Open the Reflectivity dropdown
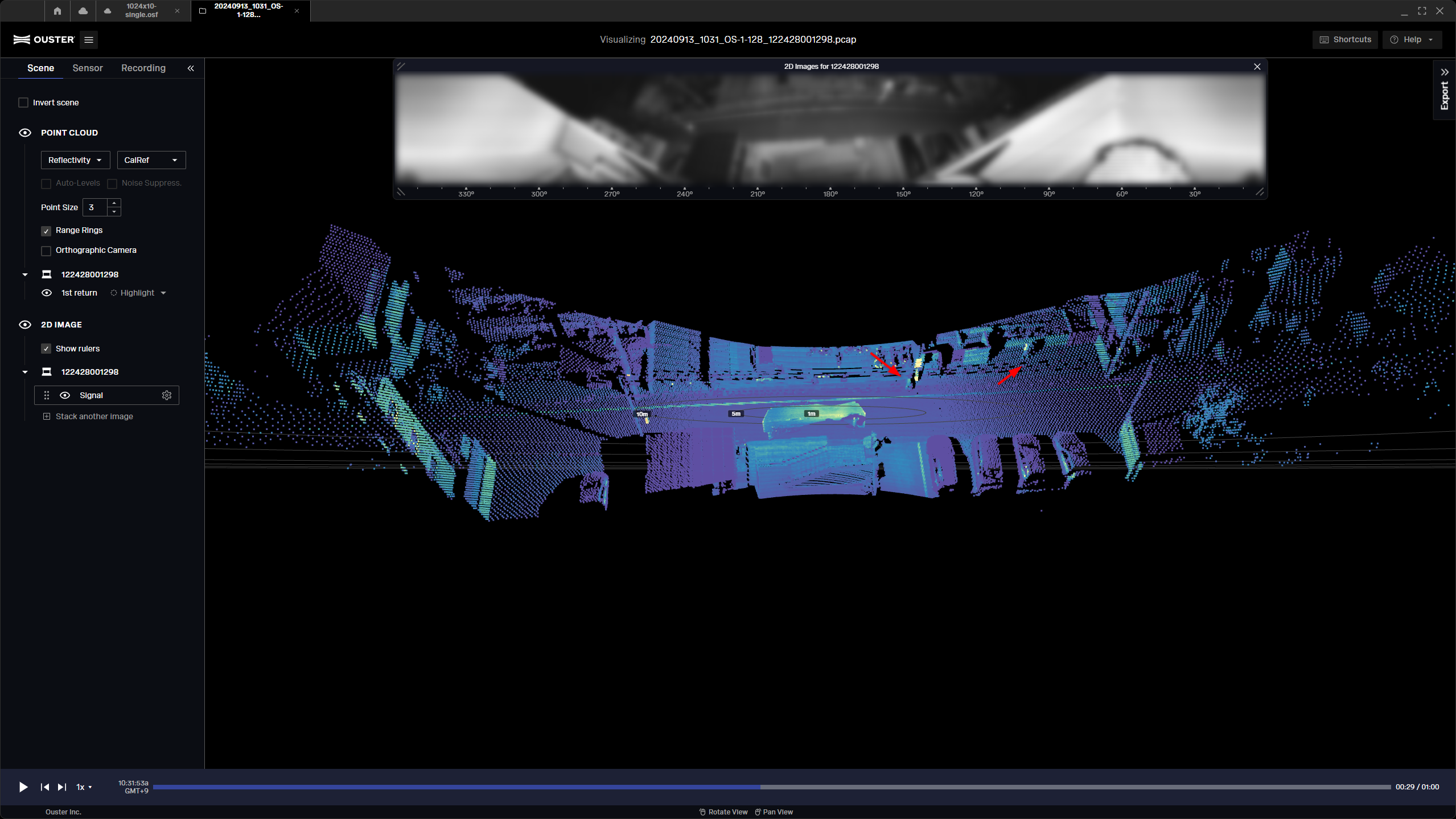Screen dimensions: 1456x819 coord(75,160)
